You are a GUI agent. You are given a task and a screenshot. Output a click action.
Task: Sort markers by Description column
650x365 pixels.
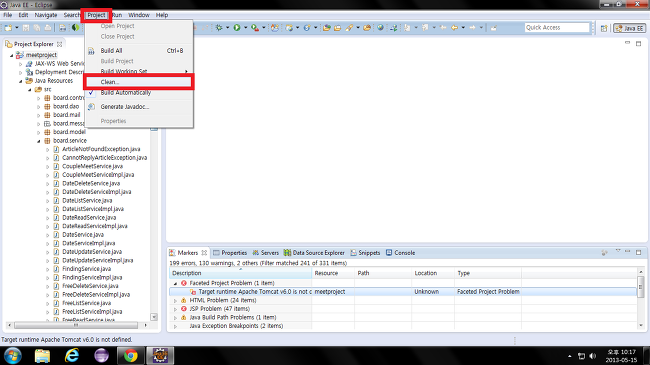pyautogui.click(x=240, y=273)
